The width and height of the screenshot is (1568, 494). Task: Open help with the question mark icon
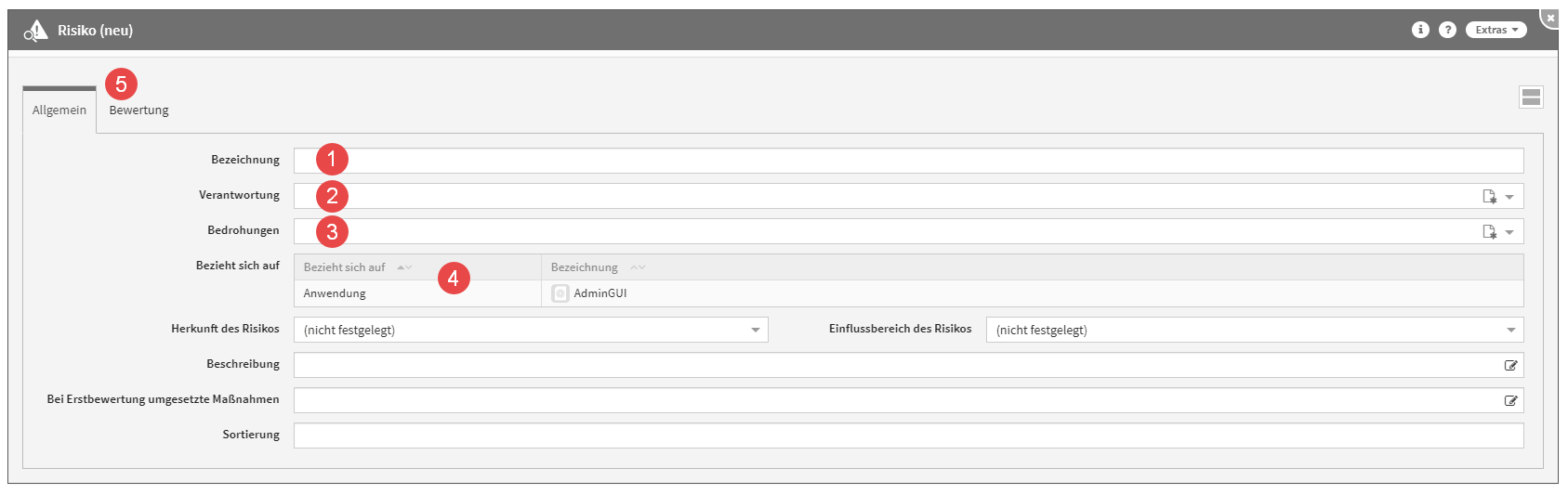[1447, 30]
